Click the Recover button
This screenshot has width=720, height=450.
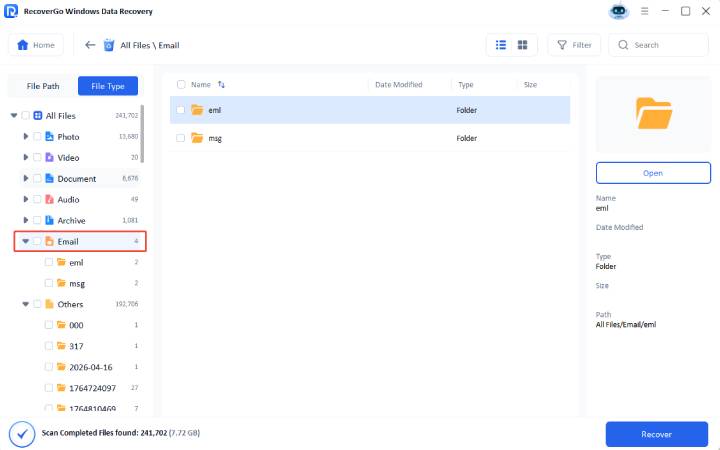tap(657, 434)
